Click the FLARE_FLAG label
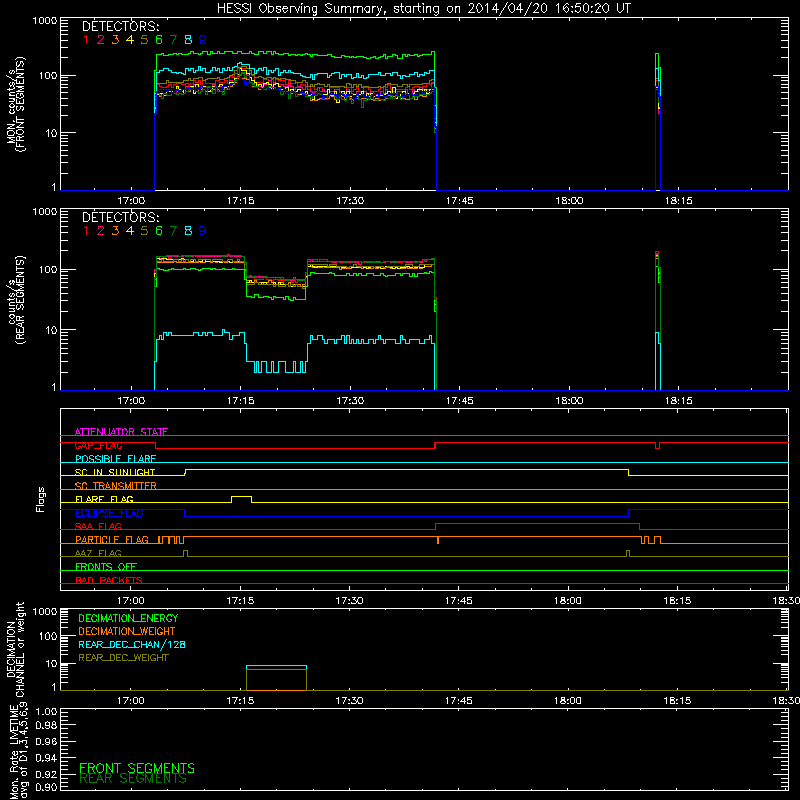 104,499
